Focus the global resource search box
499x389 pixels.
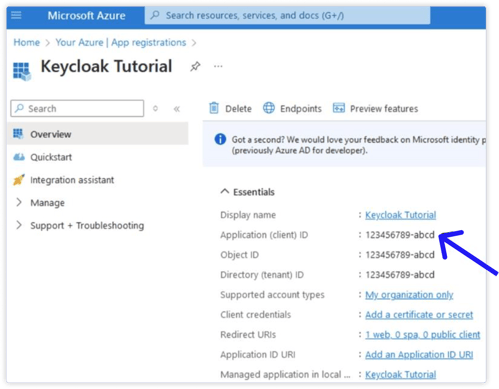(x=287, y=15)
